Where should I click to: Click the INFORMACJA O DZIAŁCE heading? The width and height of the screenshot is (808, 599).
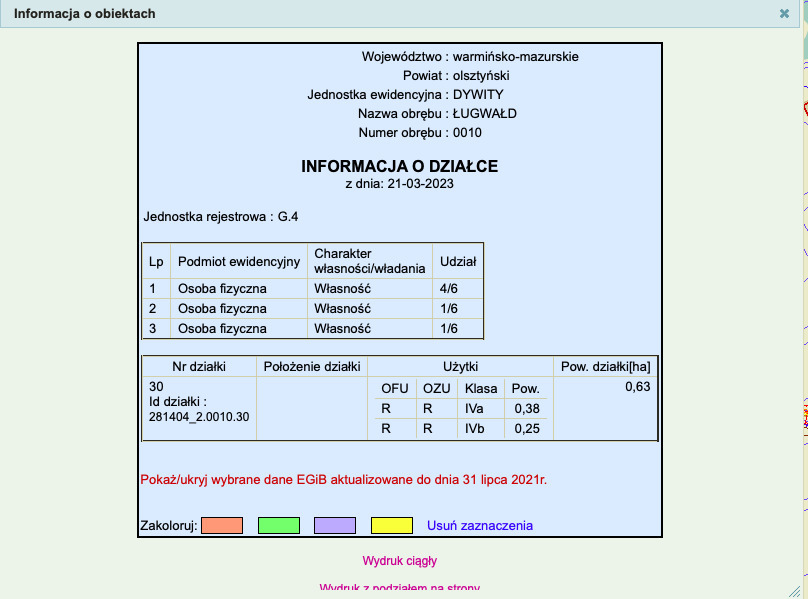click(x=399, y=166)
